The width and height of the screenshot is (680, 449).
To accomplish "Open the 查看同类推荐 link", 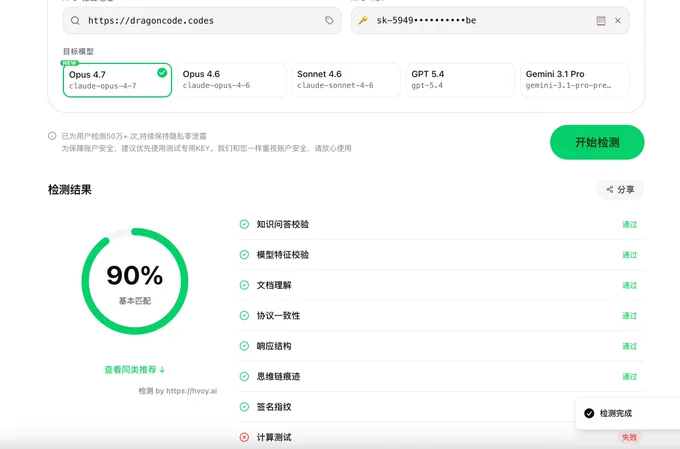I will 134,370.
